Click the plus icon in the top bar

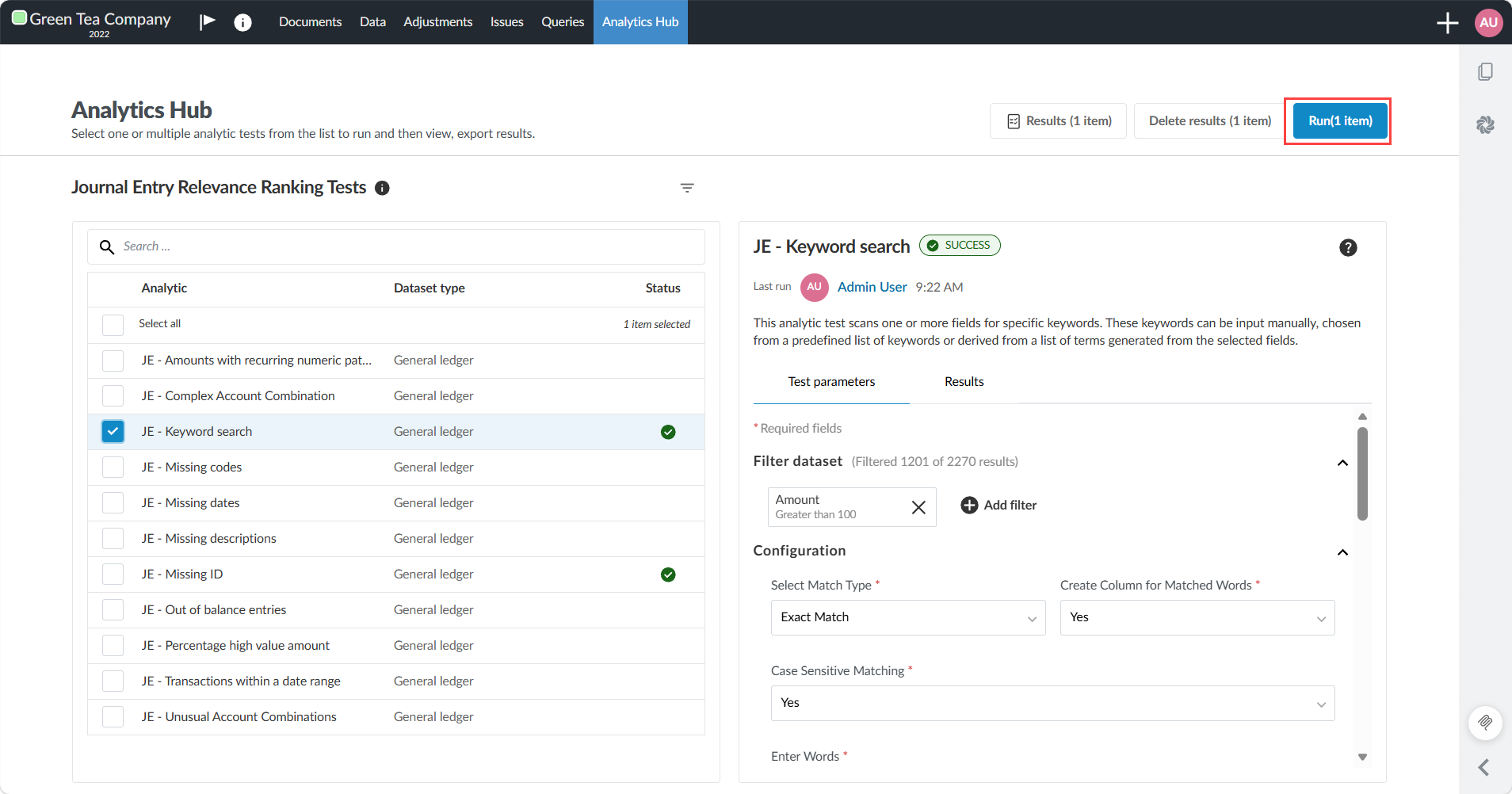pyautogui.click(x=1447, y=22)
